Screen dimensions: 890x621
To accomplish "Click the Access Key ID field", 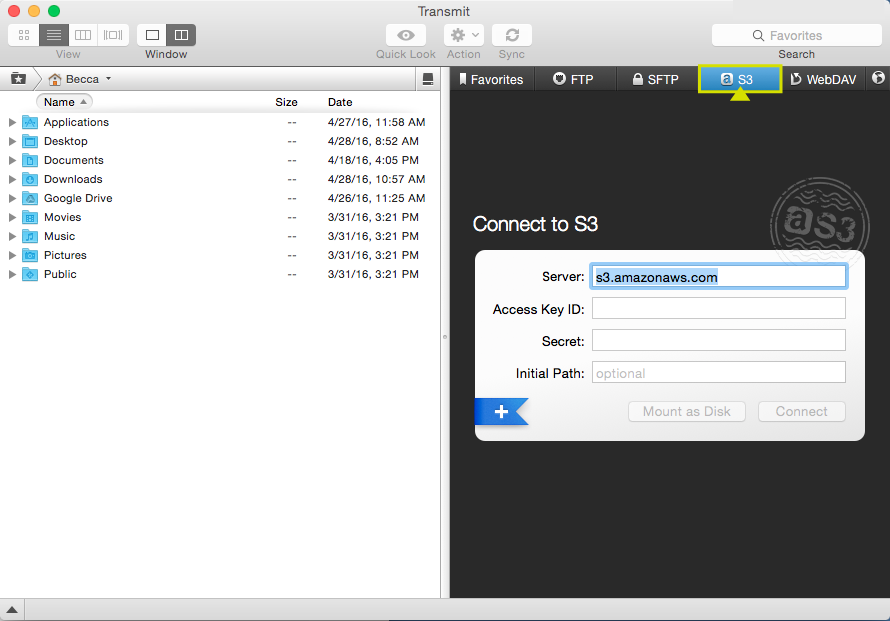I will [x=719, y=309].
